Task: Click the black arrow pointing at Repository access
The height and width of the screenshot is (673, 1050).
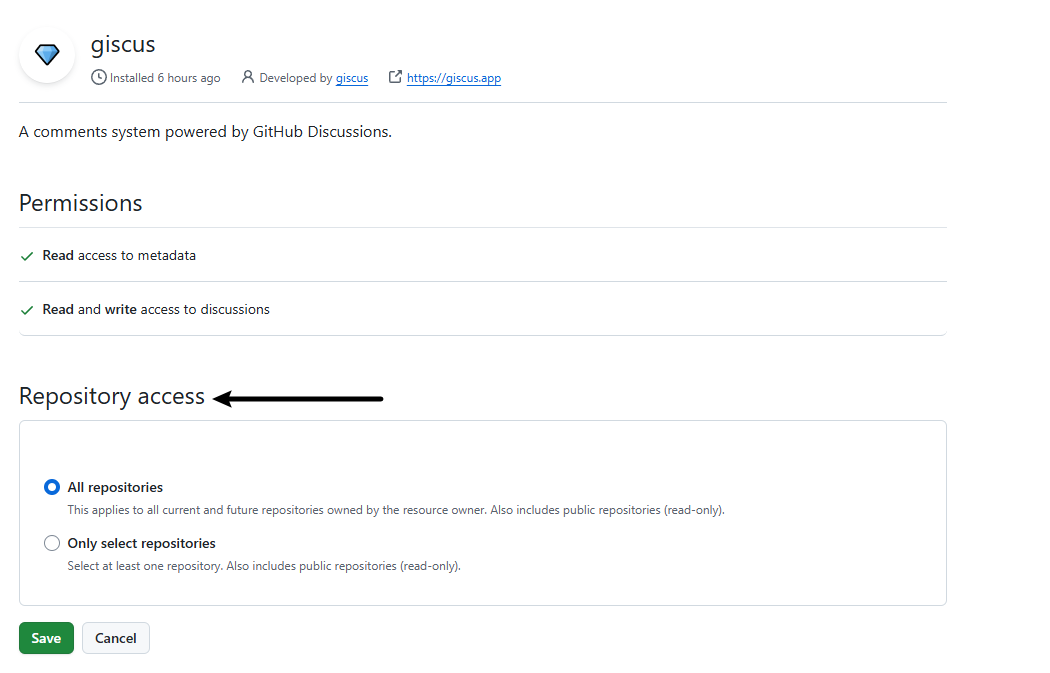Action: 298,399
